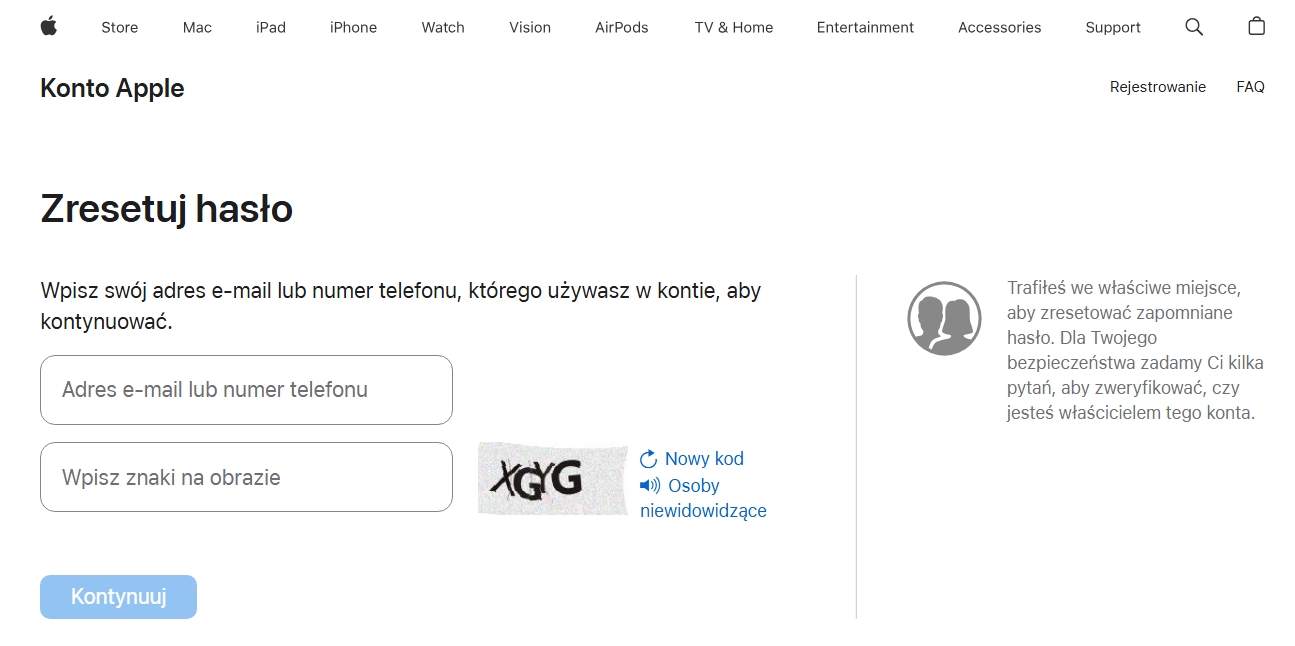Open the FAQ link

coord(1250,87)
